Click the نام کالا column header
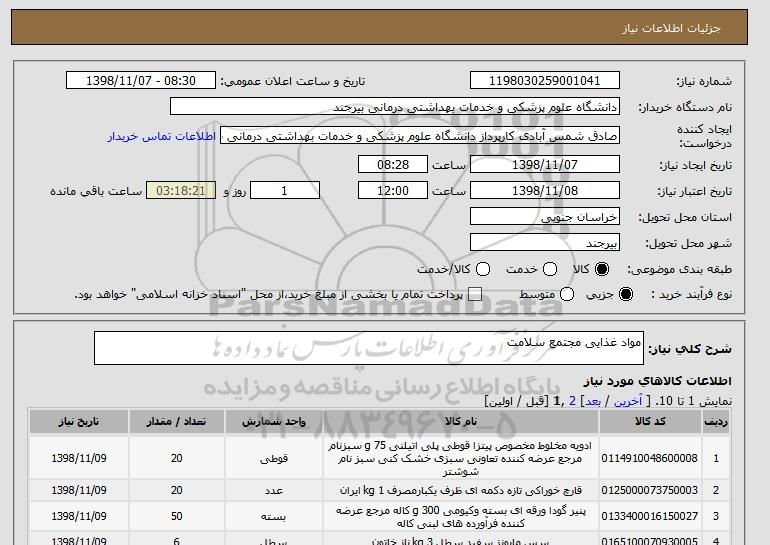This screenshot has height=545, width=770. 461,422
